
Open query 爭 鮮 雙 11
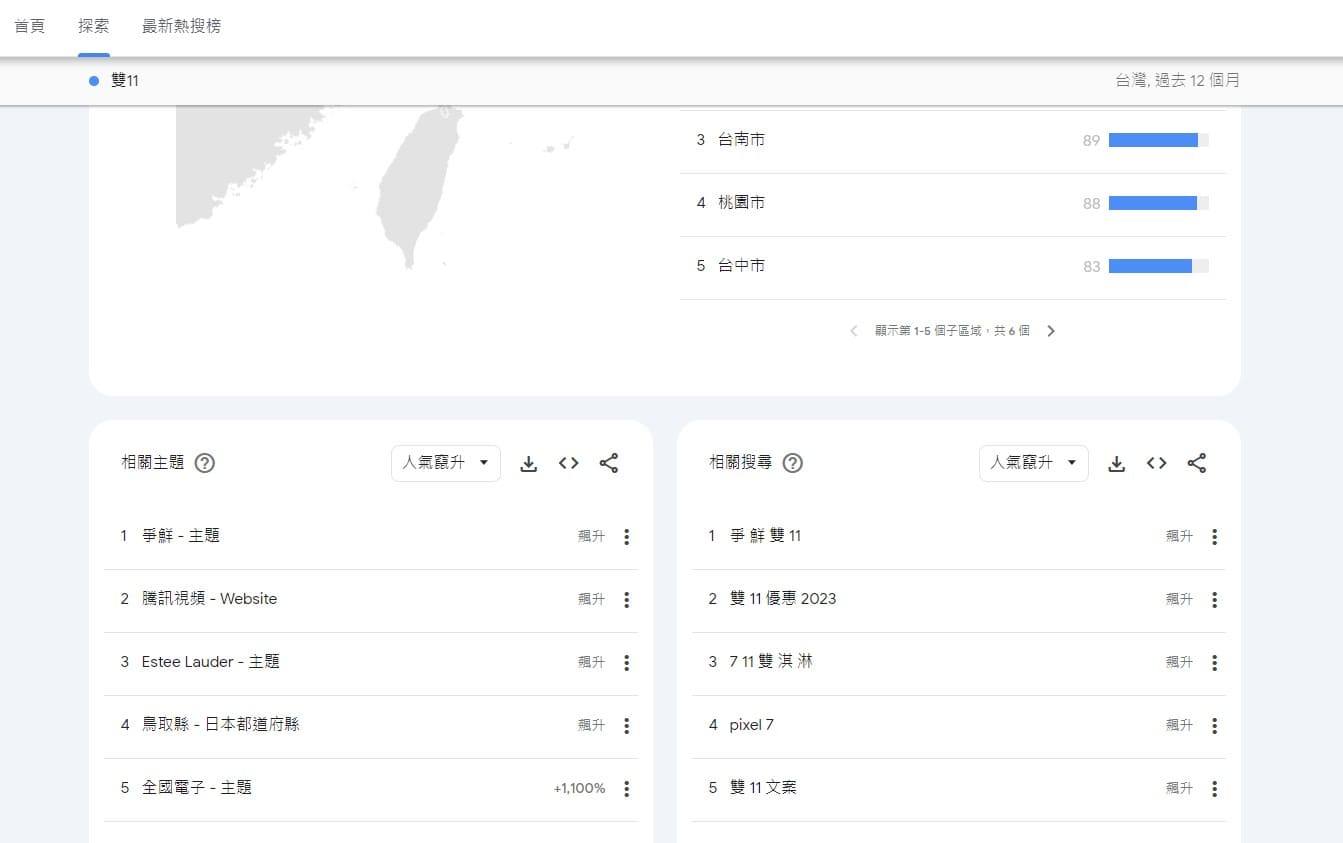pos(765,536)
